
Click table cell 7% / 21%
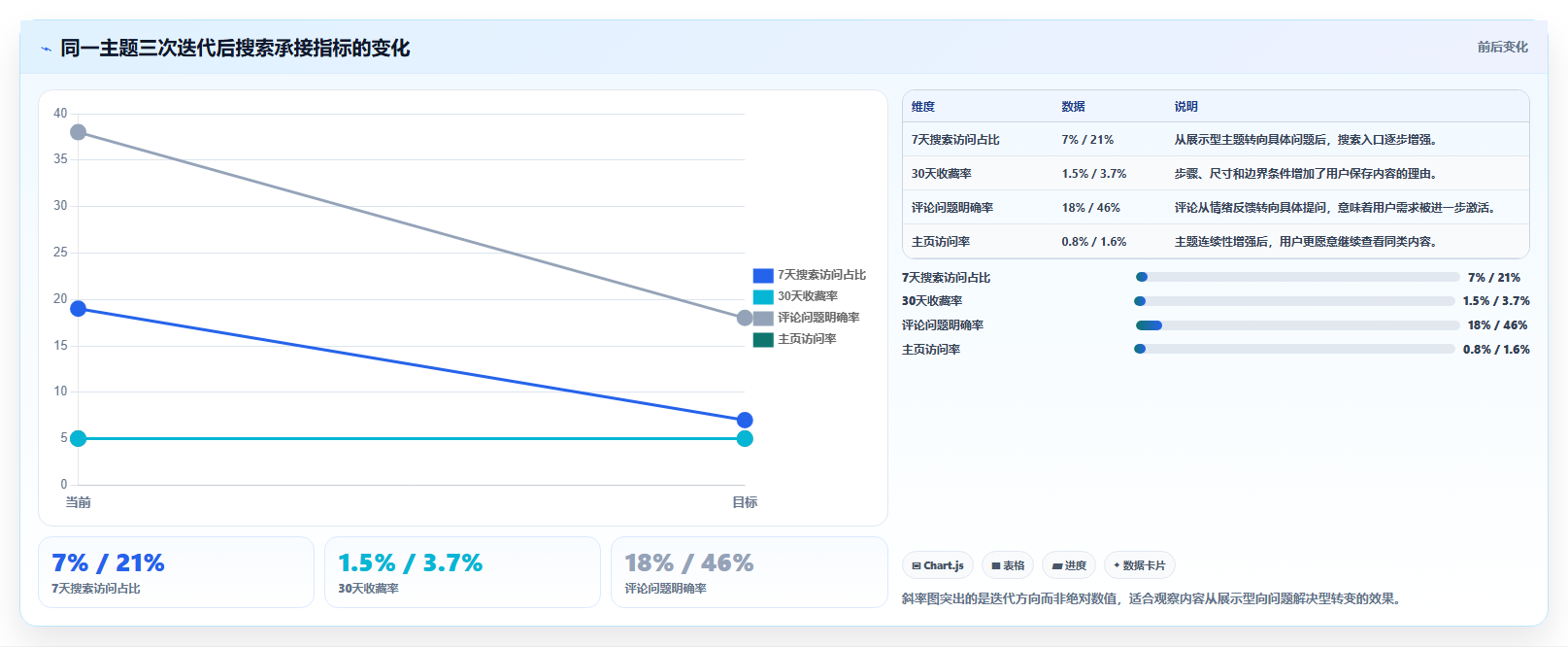(x=1087, y=140)
